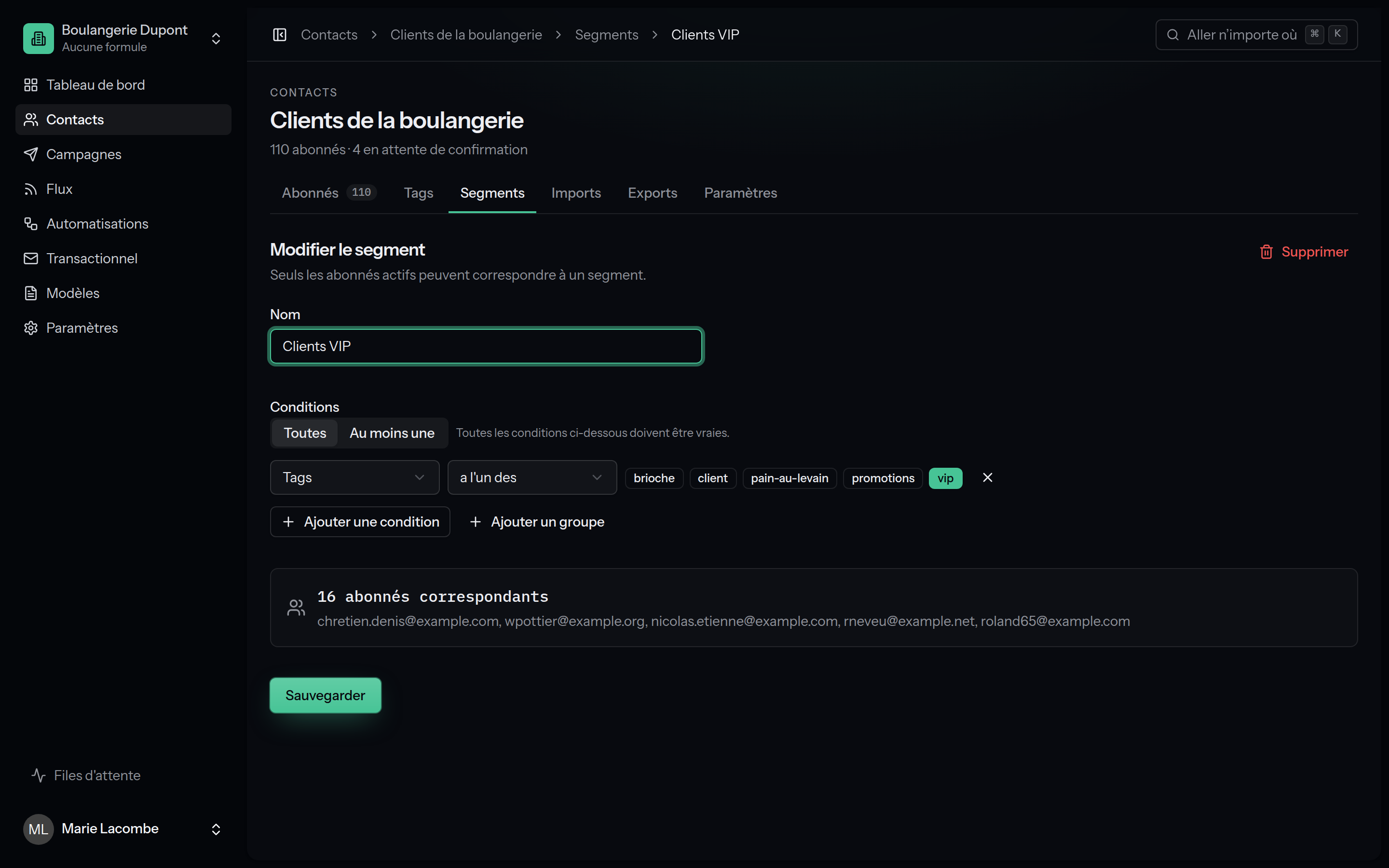The height and width of the screenshot is (868, 1389).
Task: Switch to the Imports tab
Action: click(x=576, y=193)
